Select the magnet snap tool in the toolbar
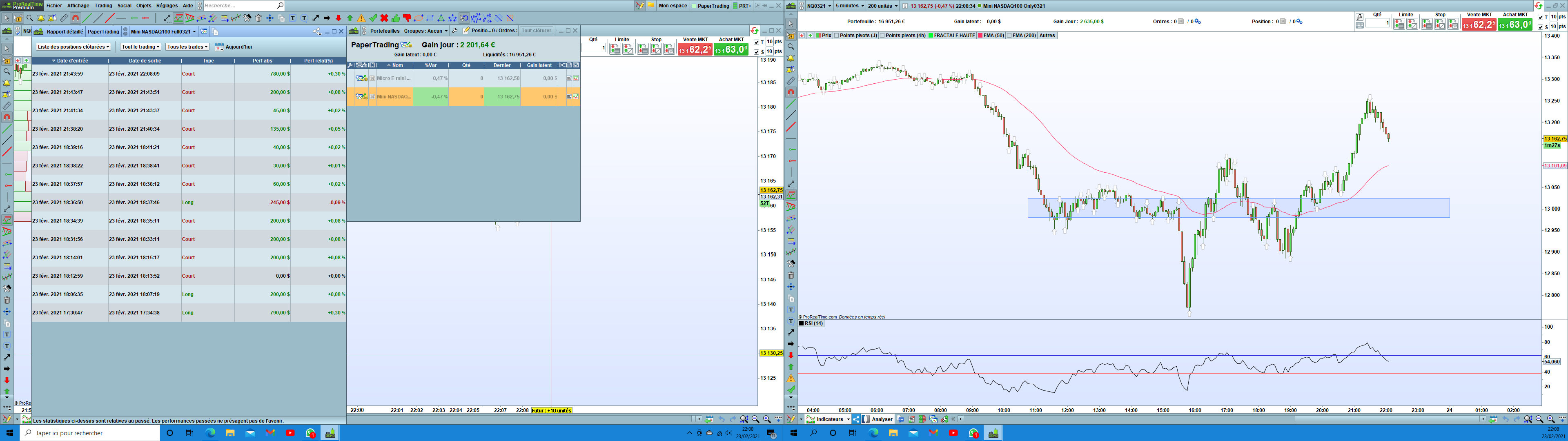This screenshot has width=1568, height=441. point(76,18)
